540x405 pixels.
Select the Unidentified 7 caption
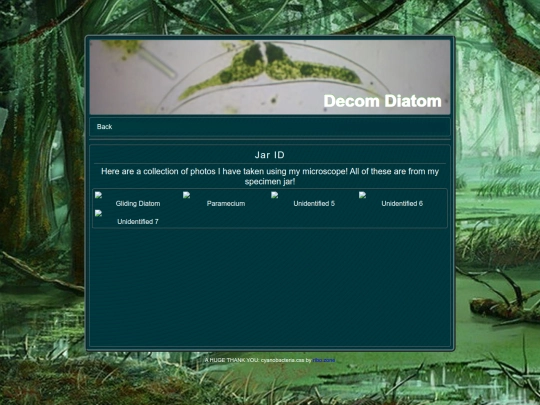(138, 221)
